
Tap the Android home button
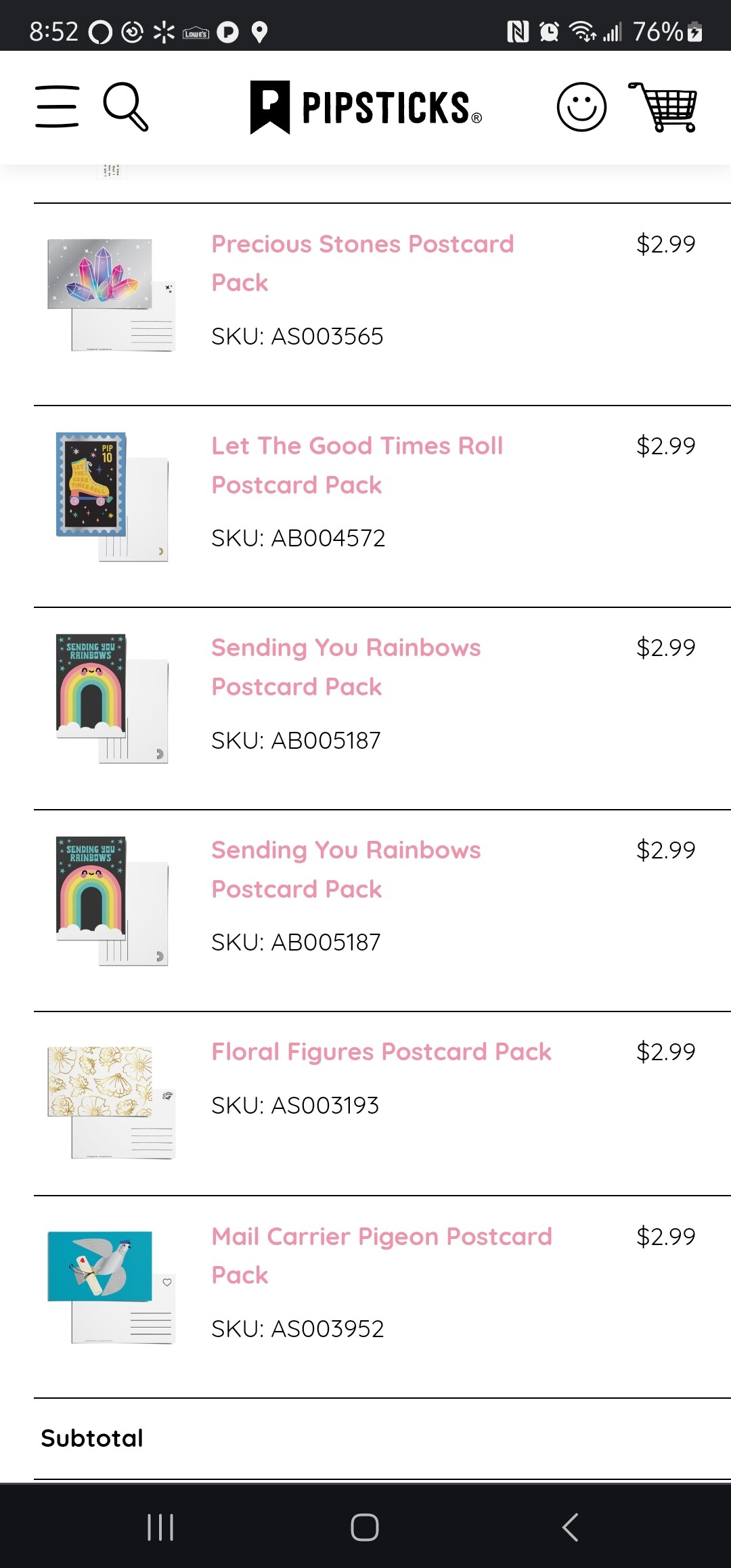365,1527
